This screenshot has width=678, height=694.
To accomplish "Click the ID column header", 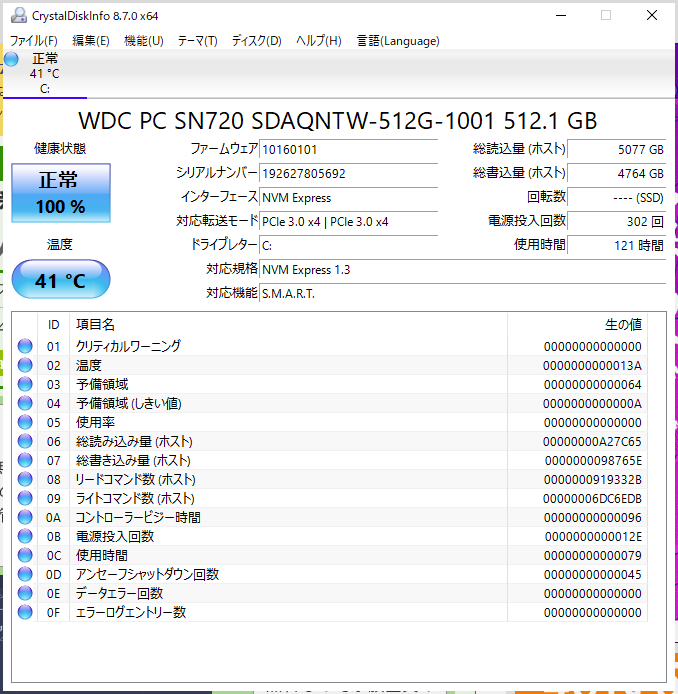I will tap(54, 325).
